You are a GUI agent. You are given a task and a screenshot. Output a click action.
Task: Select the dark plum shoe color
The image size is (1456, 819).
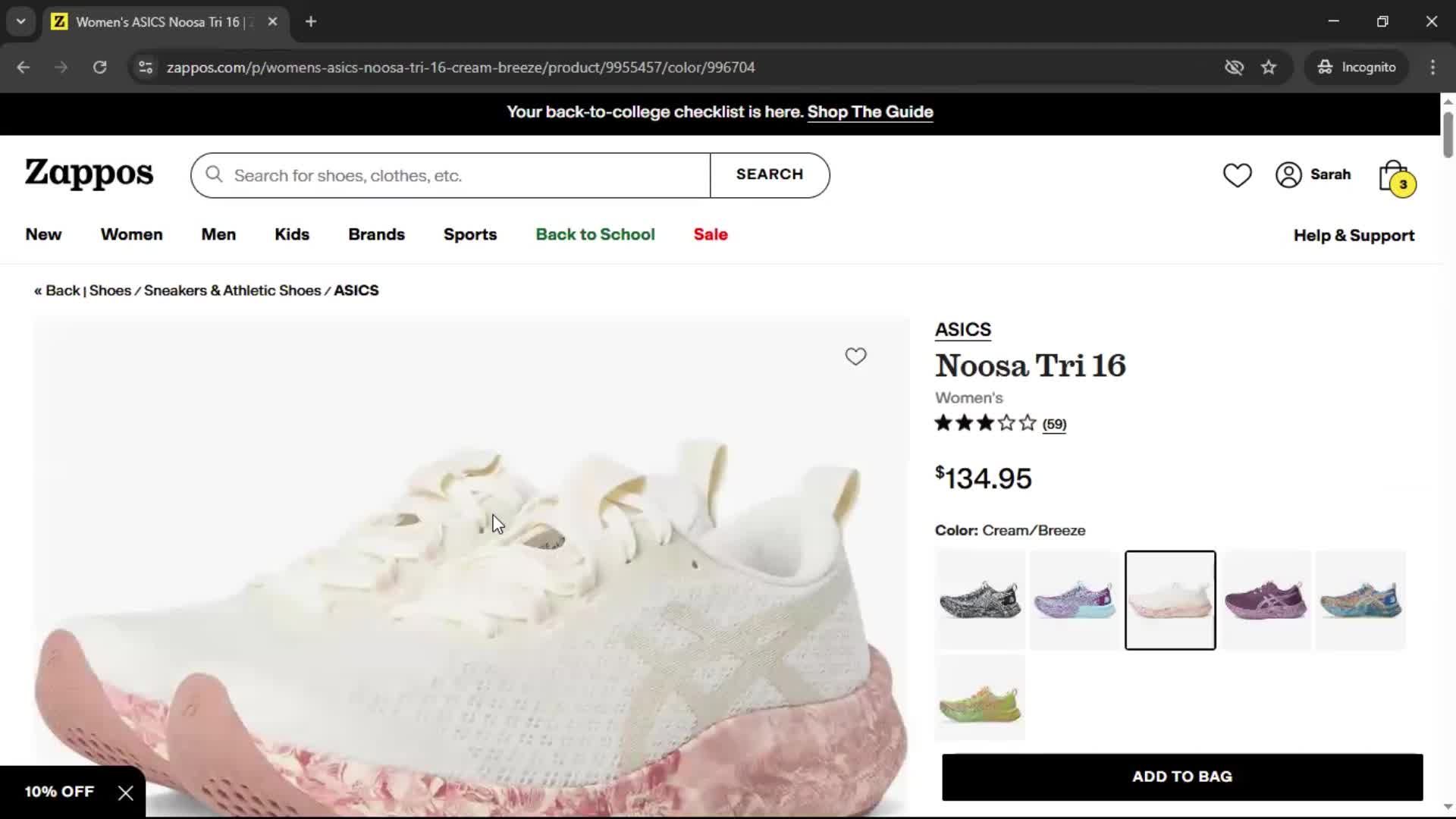pos(1266,600)
